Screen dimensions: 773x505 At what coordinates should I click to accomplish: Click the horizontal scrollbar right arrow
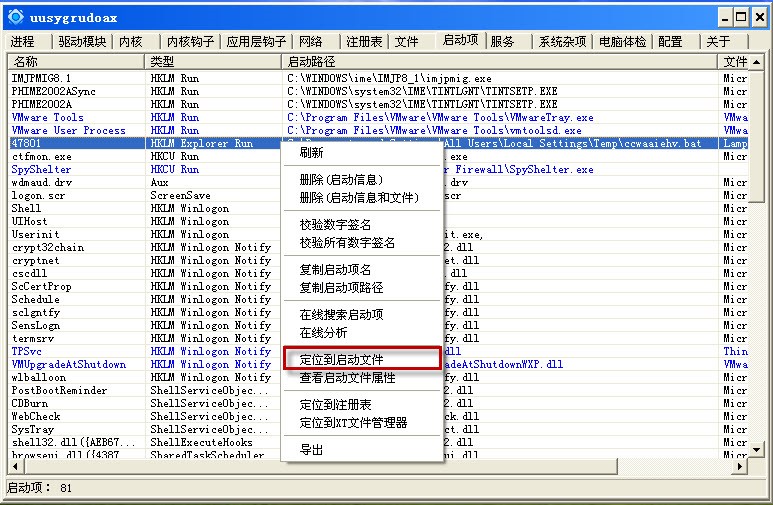(x=740, y=466)
